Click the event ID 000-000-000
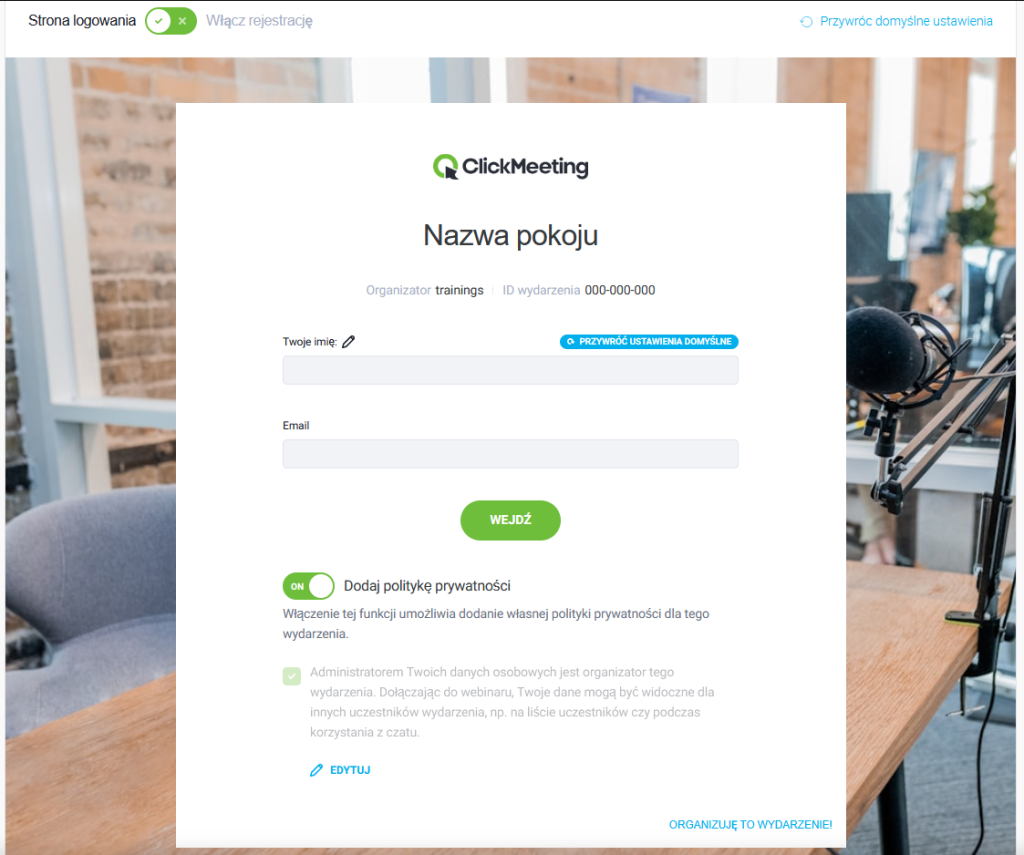This screenshot has width=1024, height=855. tap(620, 290)
